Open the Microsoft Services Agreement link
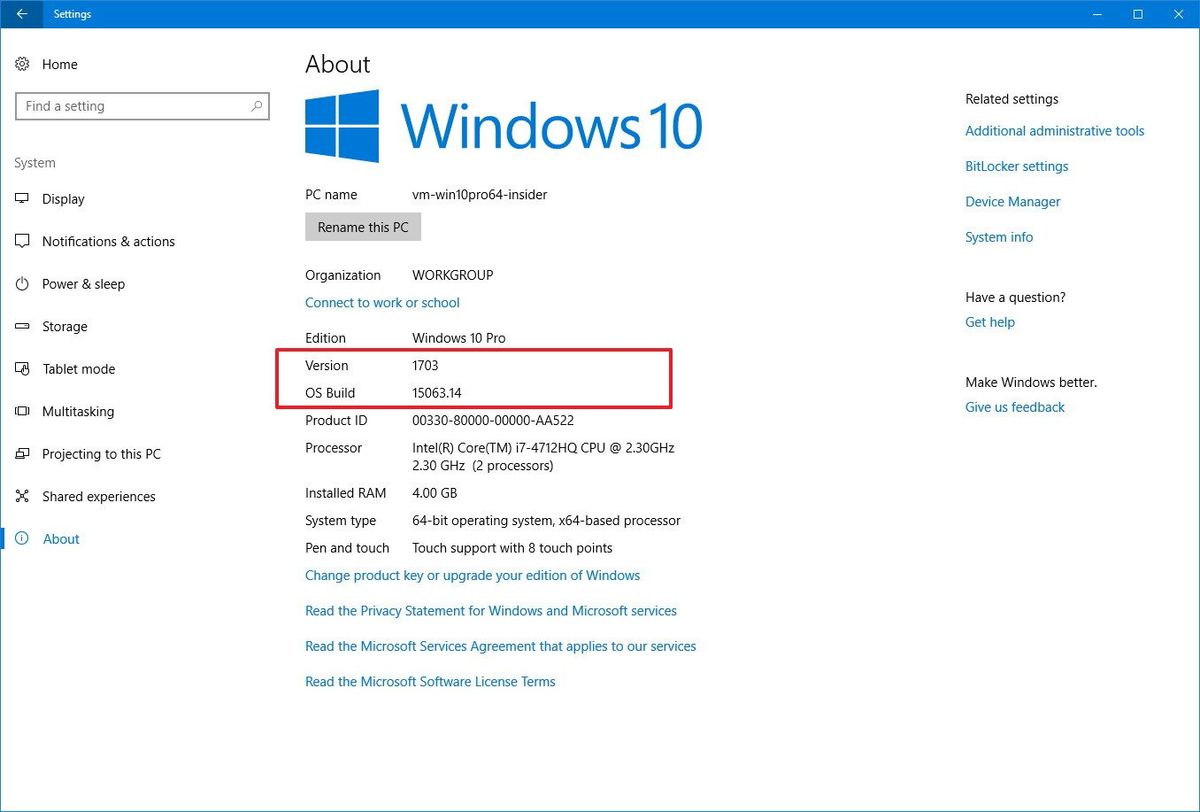This screenshot has height=812, width=1200. pyautogui.click(x=500, y=646)
